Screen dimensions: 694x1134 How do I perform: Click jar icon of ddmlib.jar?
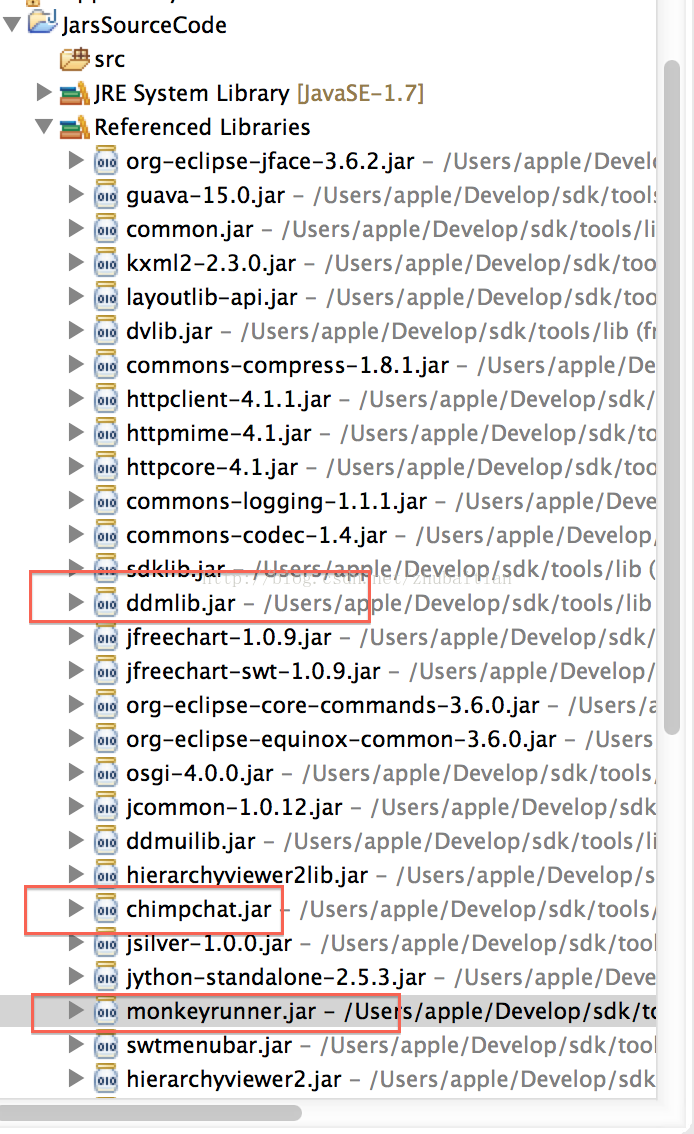[x=106, y=602]
